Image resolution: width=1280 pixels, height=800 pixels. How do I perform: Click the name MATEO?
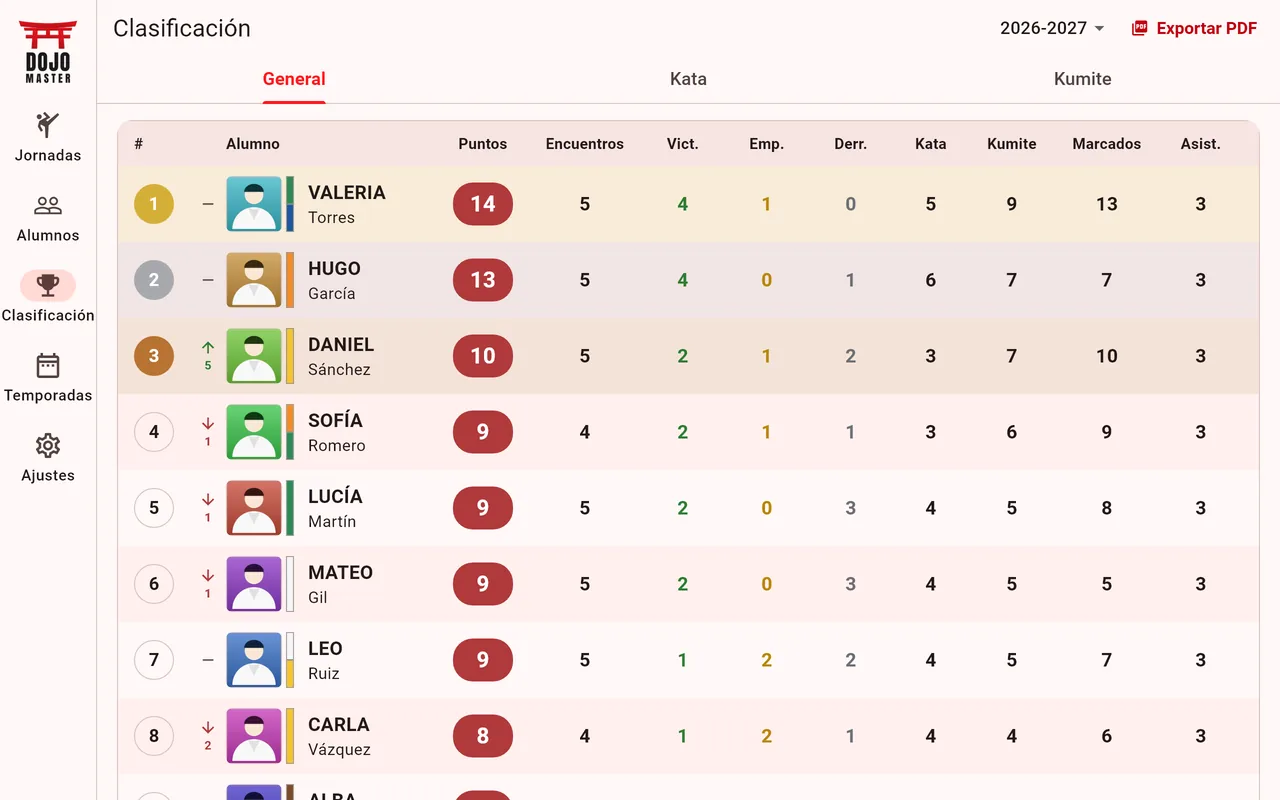tap(340, 573)
